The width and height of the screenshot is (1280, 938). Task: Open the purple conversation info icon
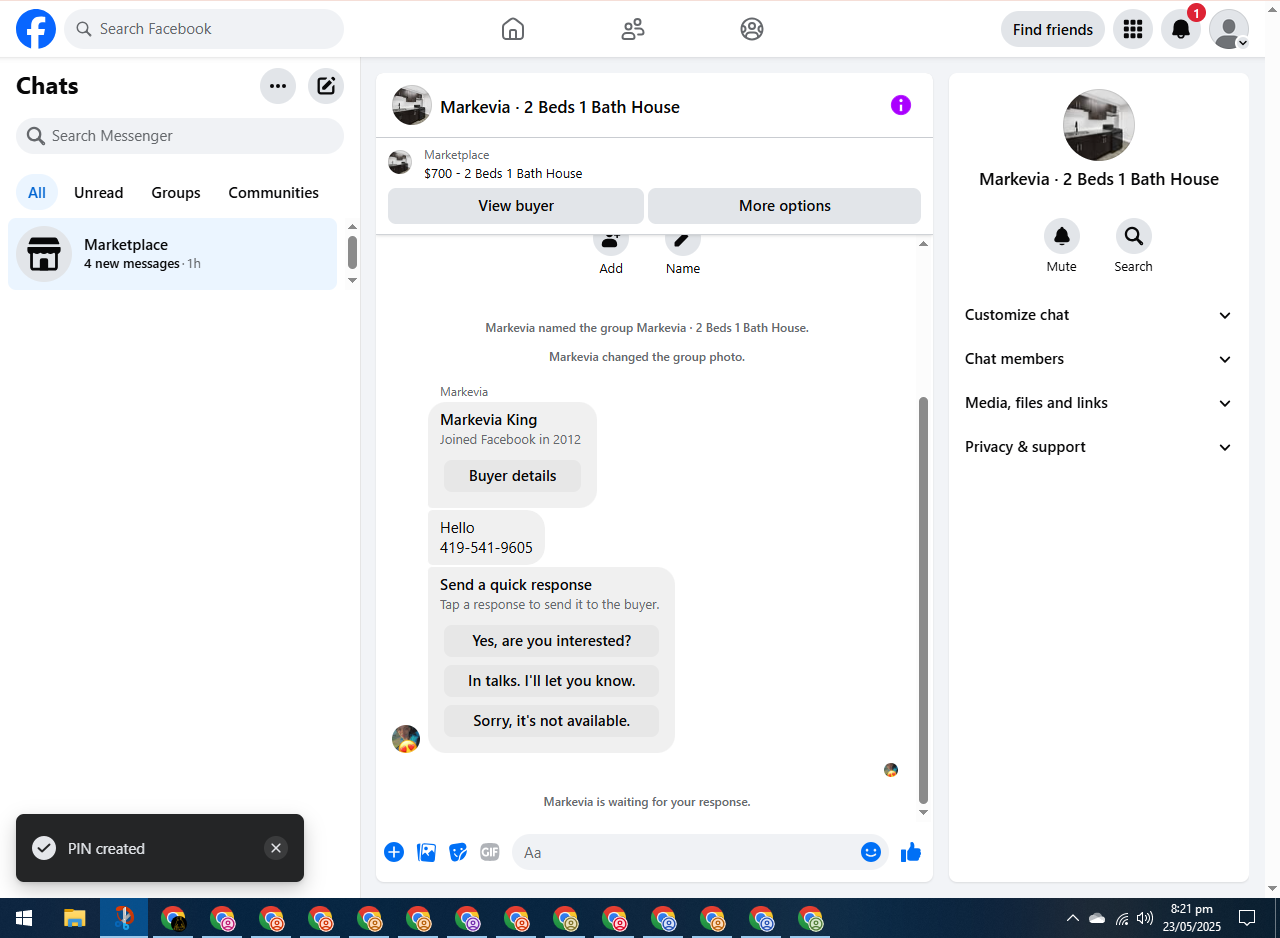(x=901, y=105)
